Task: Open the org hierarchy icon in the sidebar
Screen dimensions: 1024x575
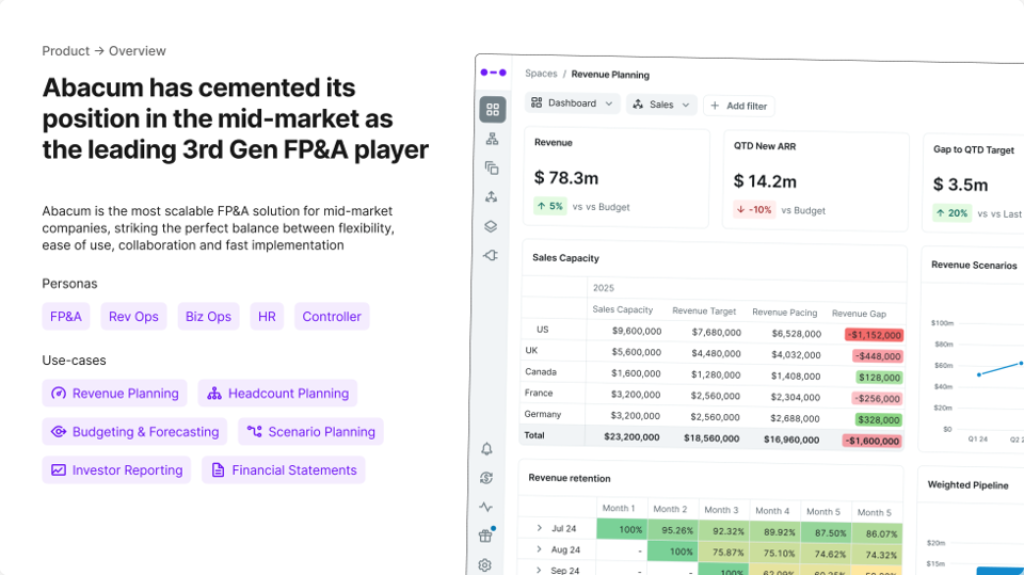Action: point(492,139)
